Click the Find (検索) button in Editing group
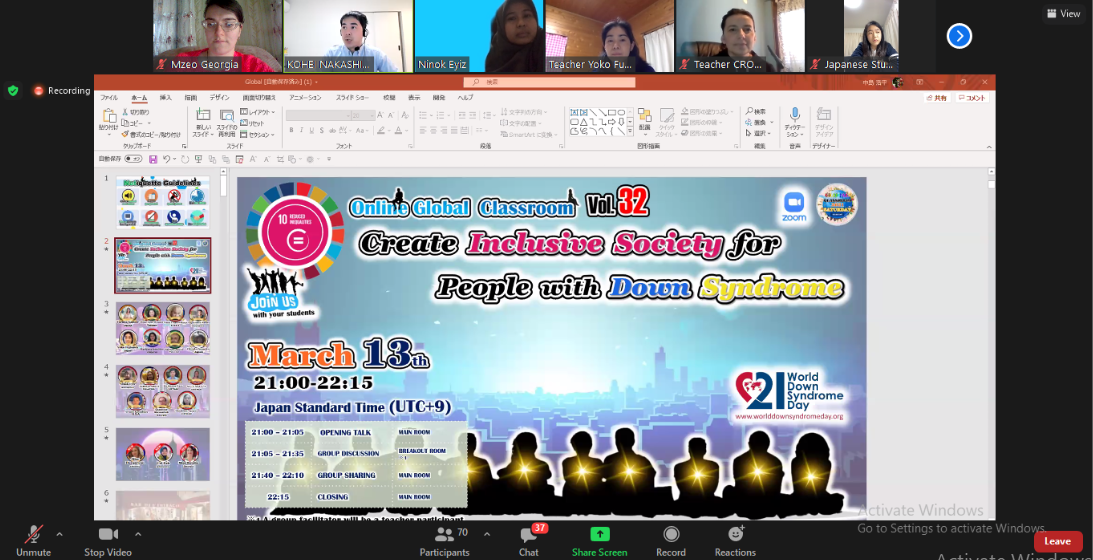Image resolution: width=1093 pixels, height=560 pixels. tap(756, 112)
